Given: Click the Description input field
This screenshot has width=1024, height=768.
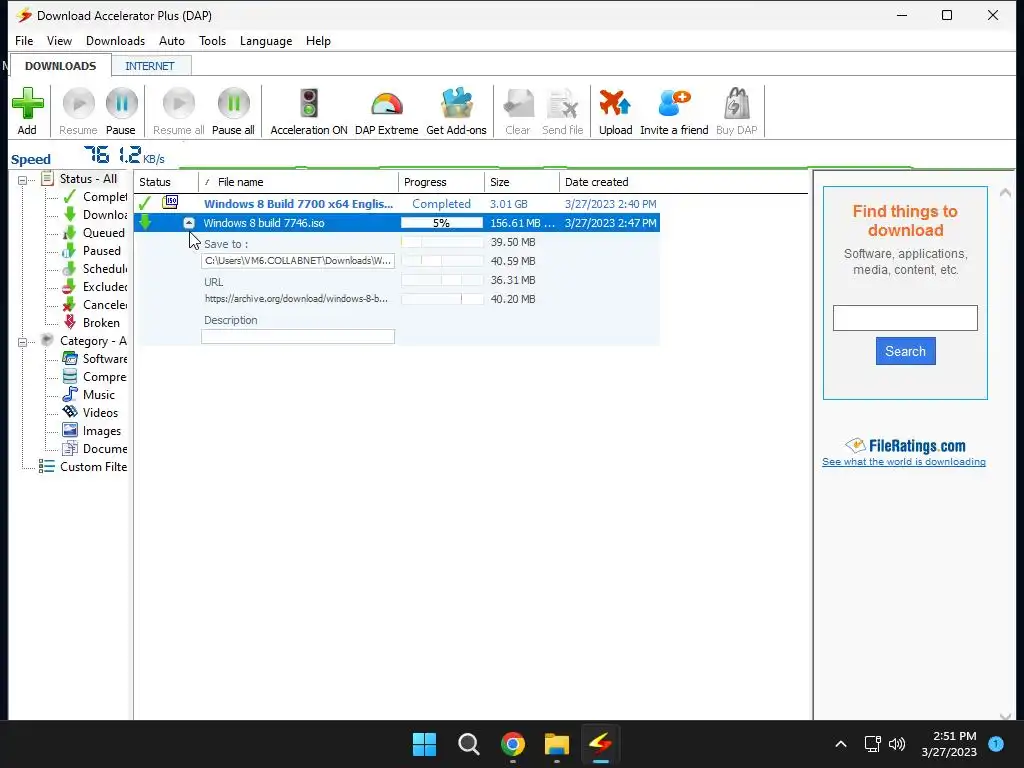Looking at the screenshot, I should click(298, 336).
